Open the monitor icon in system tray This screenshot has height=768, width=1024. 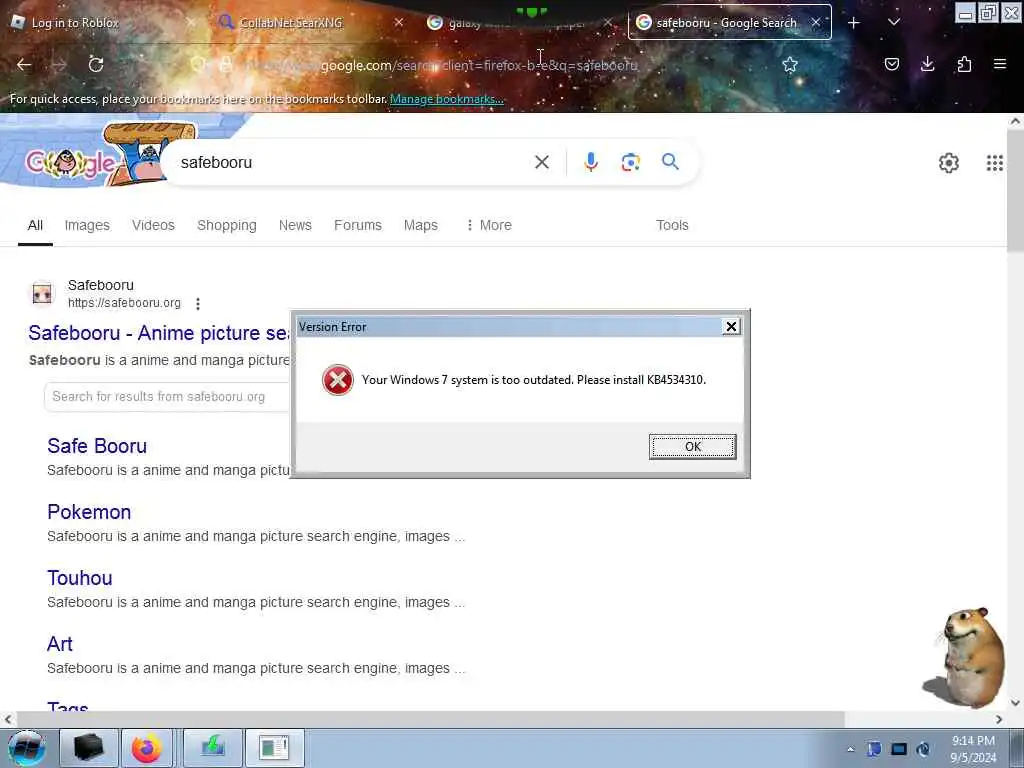[899, 749]
